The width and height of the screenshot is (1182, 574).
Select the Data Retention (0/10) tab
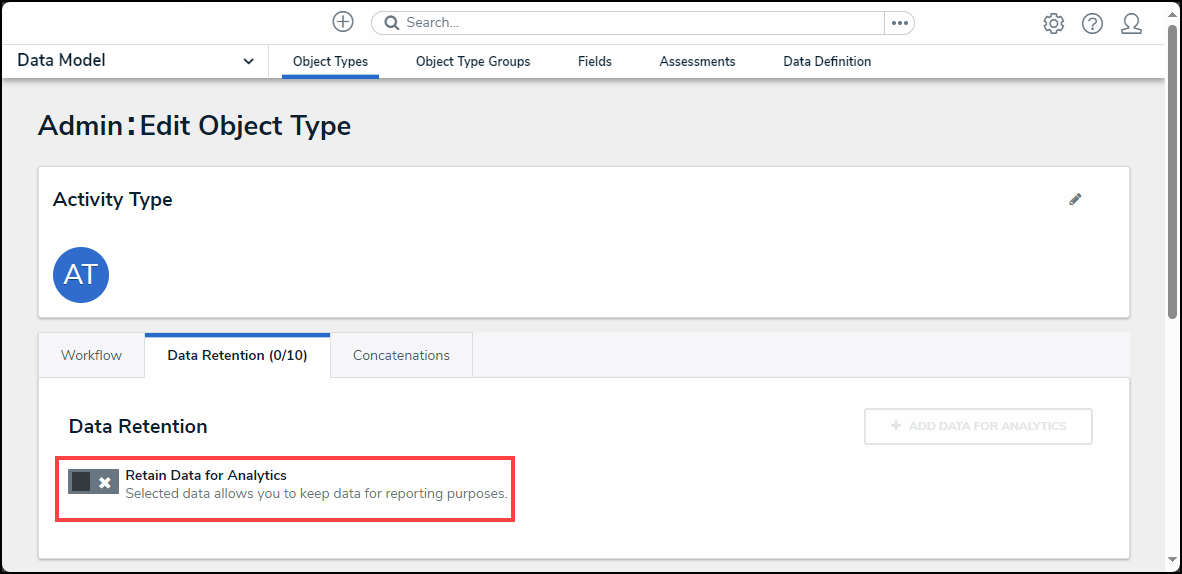click(x=237, y=355)
